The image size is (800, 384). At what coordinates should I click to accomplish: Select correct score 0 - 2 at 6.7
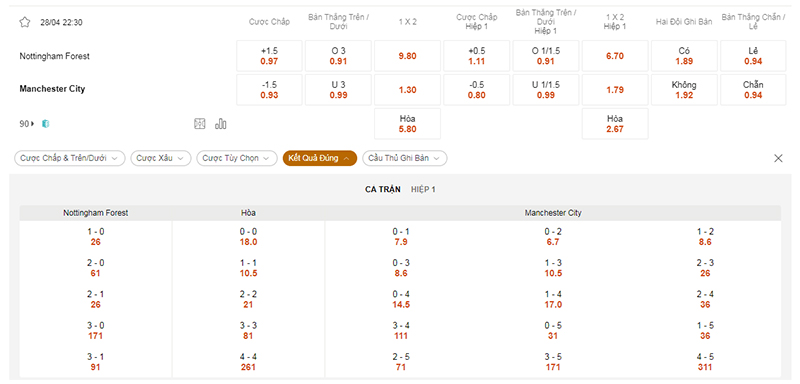(x=553, y=237)
